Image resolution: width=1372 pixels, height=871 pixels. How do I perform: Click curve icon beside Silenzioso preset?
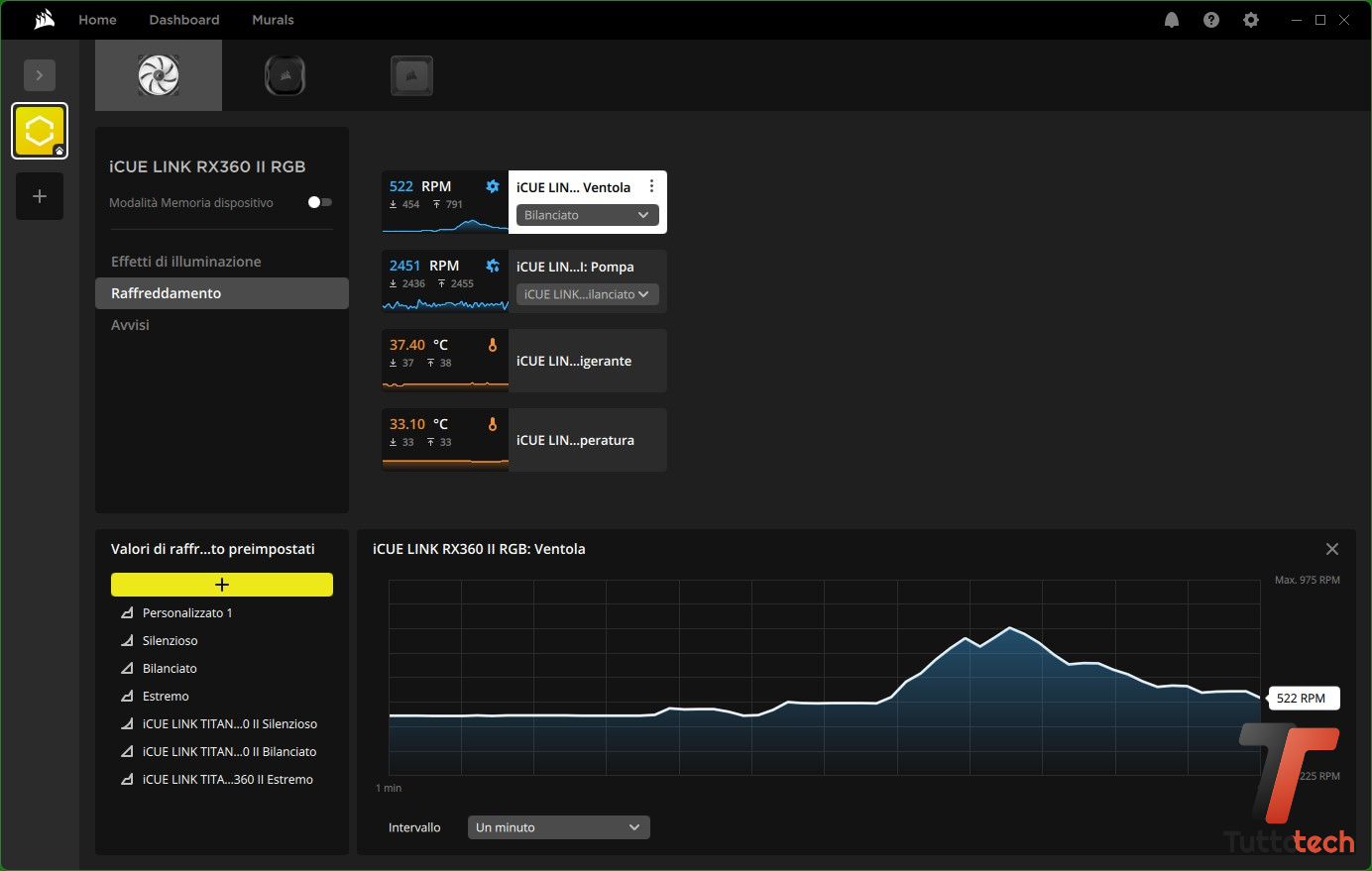127,641
